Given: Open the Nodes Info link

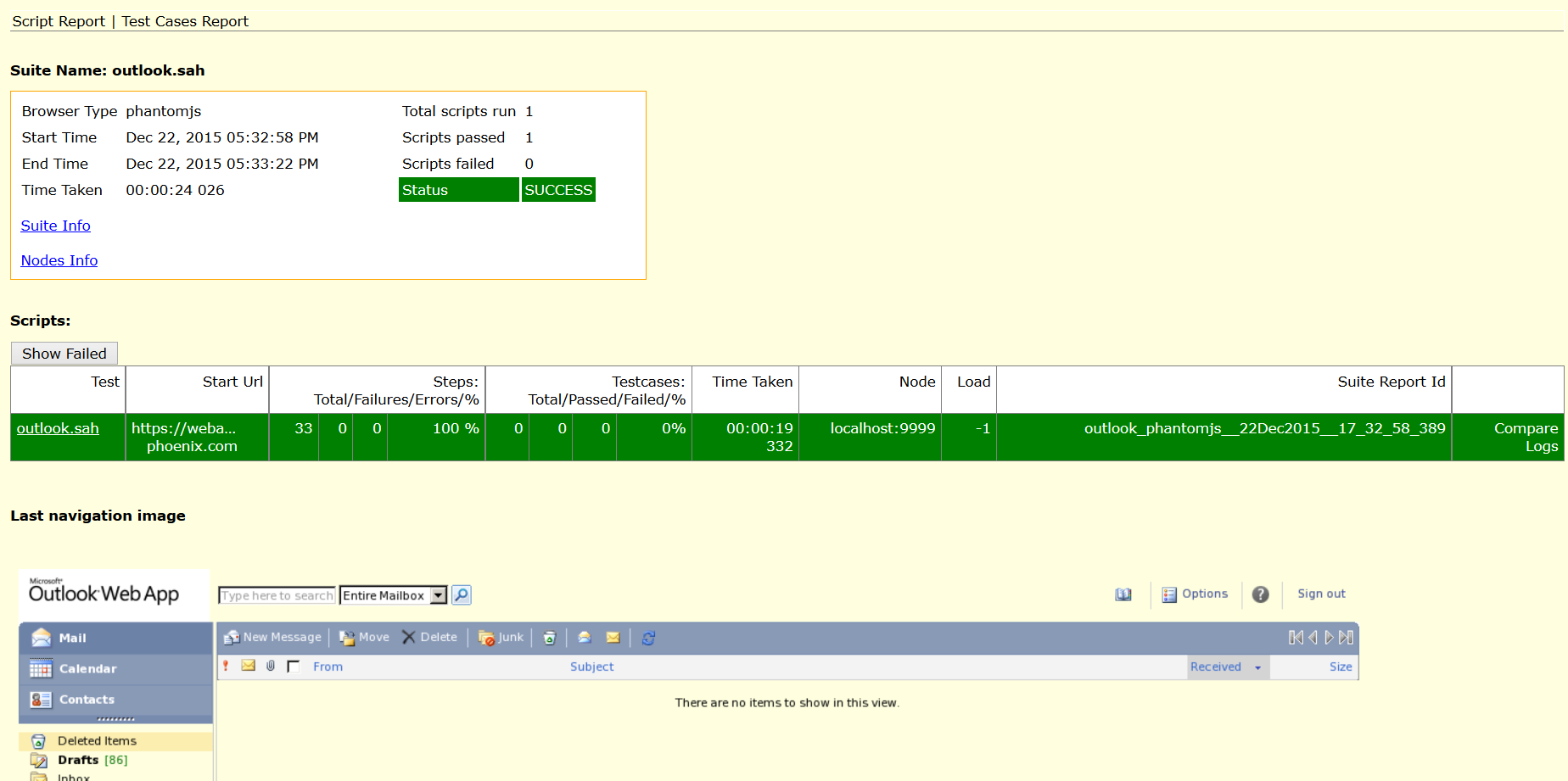Looking at the screenshot, I should point(59,260).
